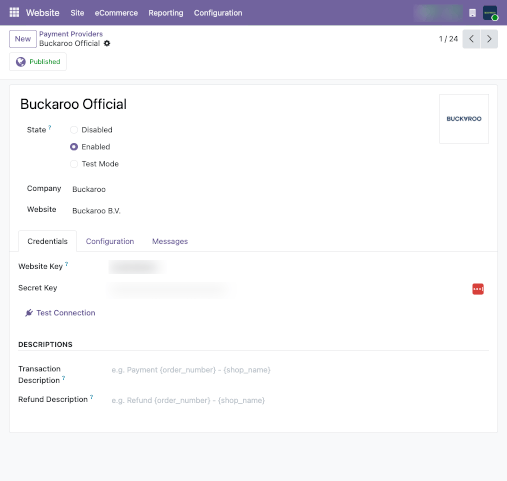This screenshot has width=507, height=481.
Task: Click the building company switcher icon
Action: point(472,13)
